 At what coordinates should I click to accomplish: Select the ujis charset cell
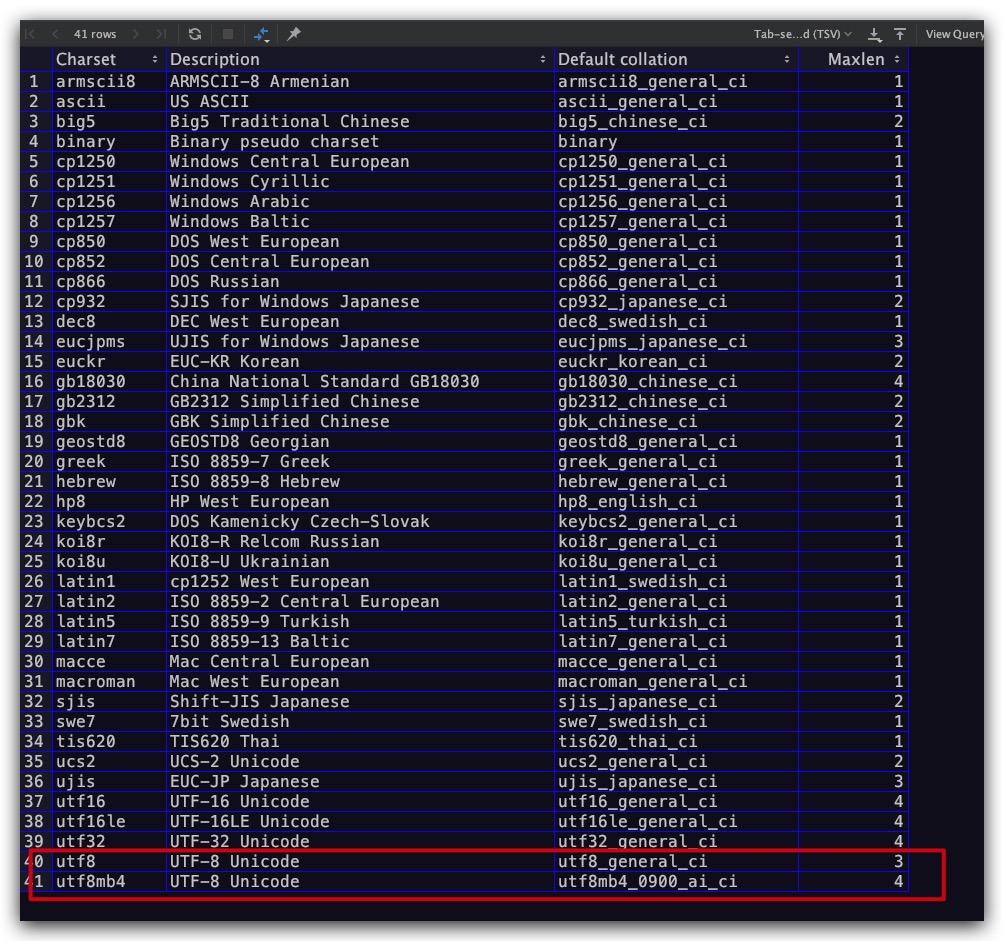tap(109, 781)
